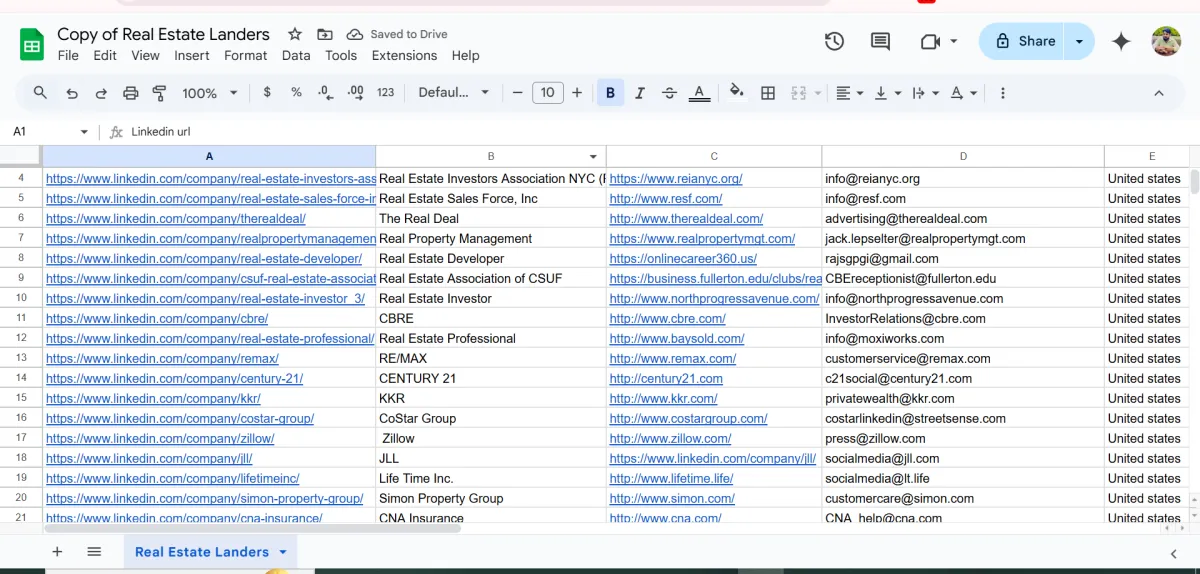Viewport: 1200px width, 574px height.
Task: Open version history clock icon
Action: click(834, 41)
